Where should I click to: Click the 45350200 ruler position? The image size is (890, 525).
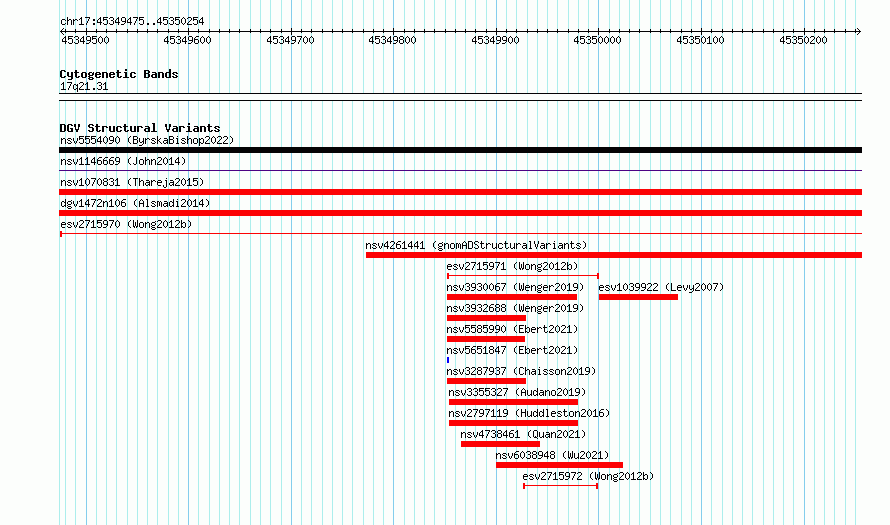pyautogui.click(x=803, y=40)
